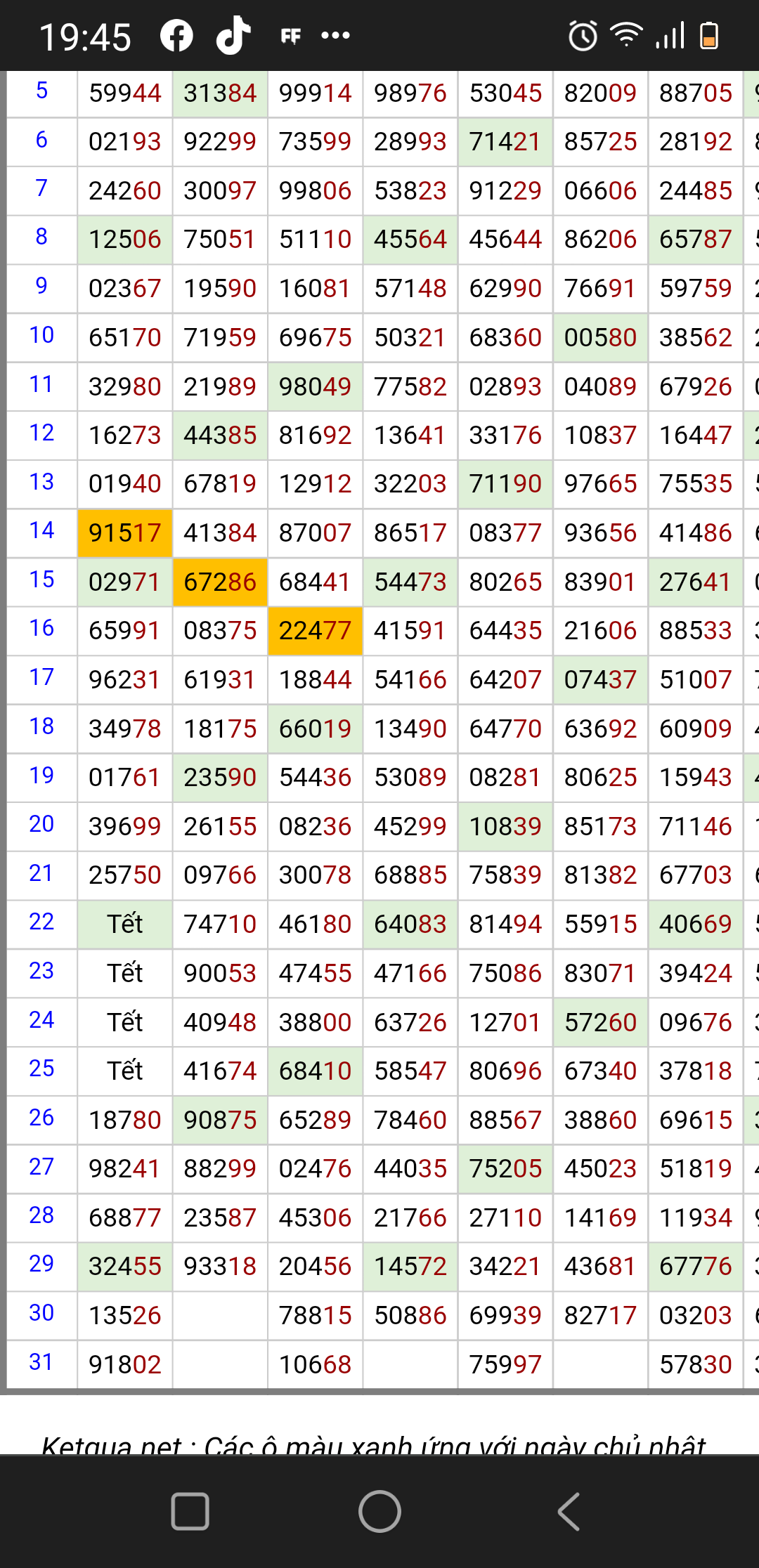The height and width of the screenshot is (1568, 759).
Task: Tap the mobile signal strength icon
Action: point(670,36)
